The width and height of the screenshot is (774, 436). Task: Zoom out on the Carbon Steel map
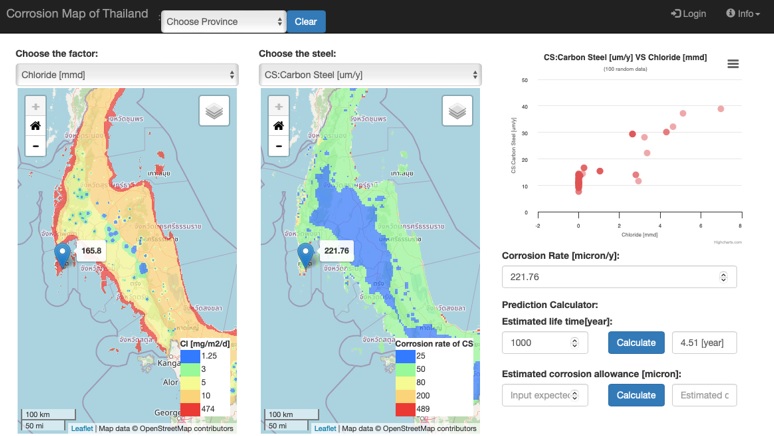click(x=279, y=146)
